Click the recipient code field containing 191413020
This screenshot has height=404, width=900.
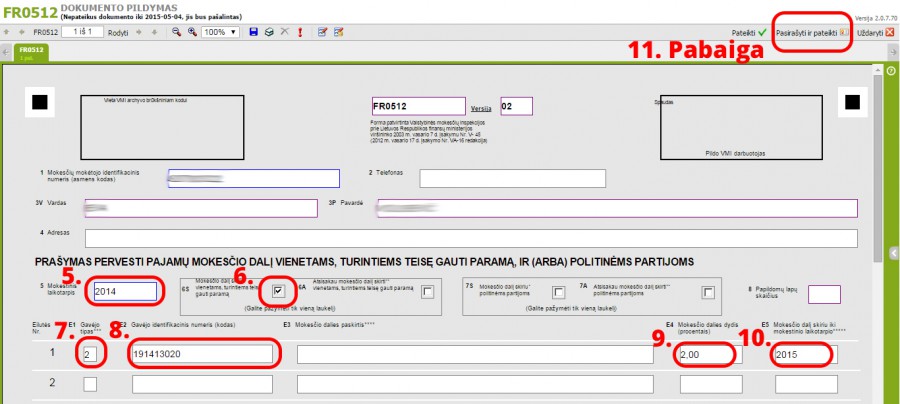[x=201, y=354]
